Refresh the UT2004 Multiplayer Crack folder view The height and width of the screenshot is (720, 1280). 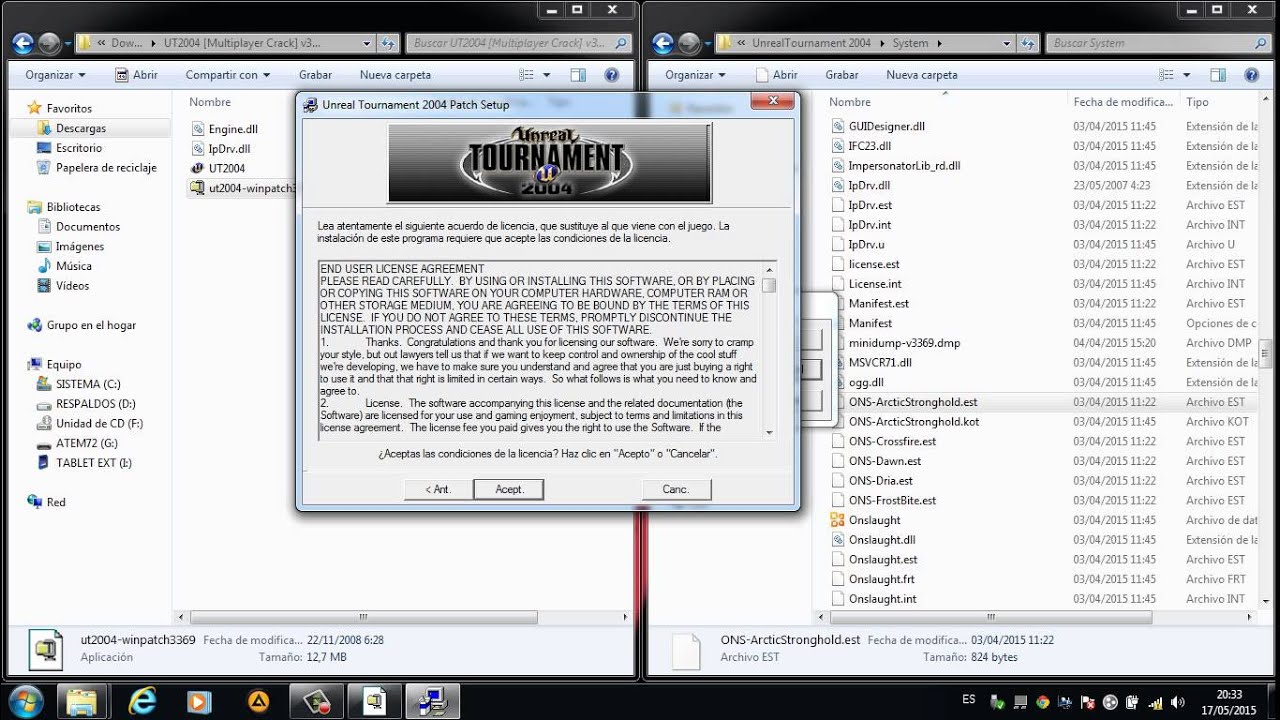tap(388, 43)
